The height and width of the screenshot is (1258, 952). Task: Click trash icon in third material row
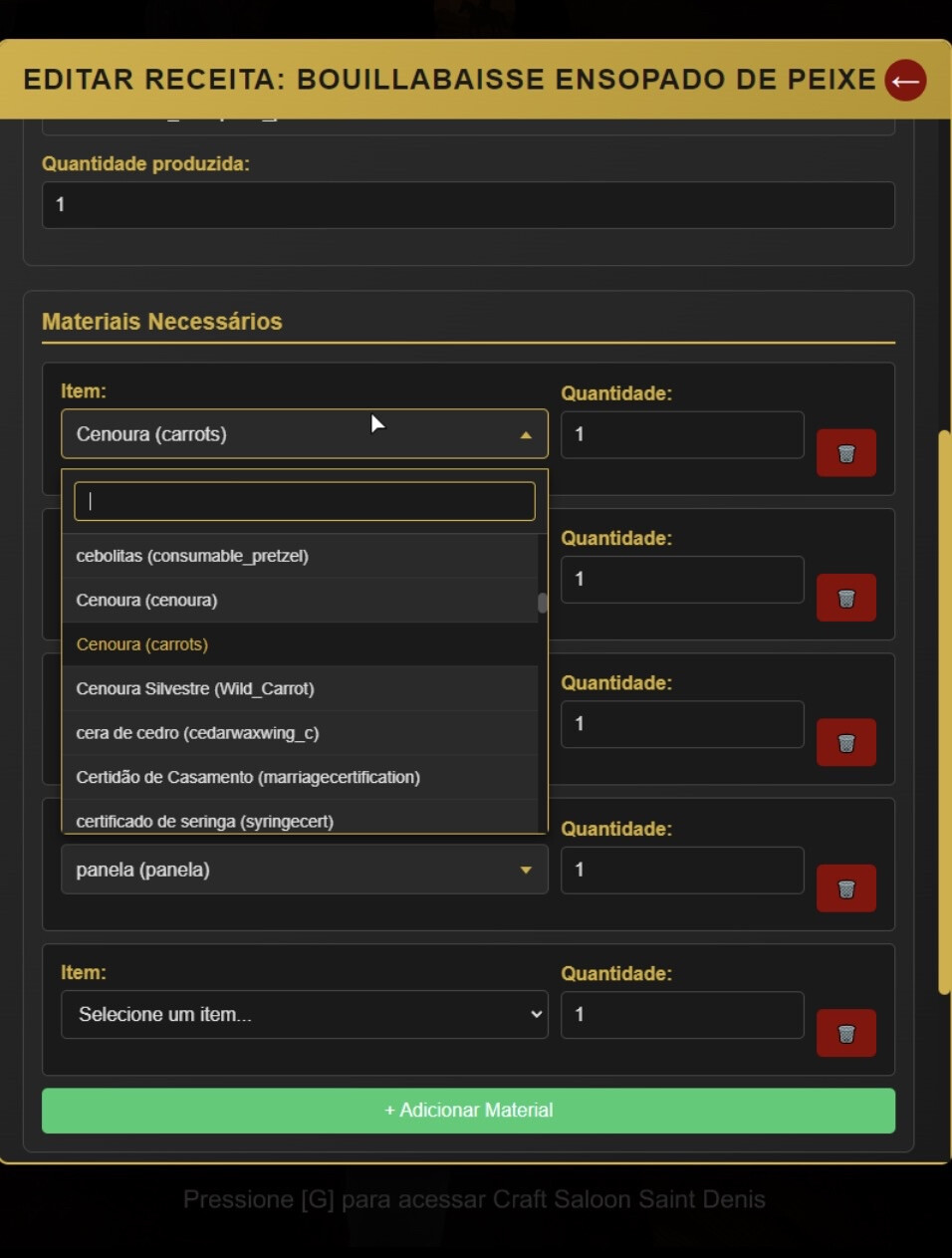coord(845,742)
